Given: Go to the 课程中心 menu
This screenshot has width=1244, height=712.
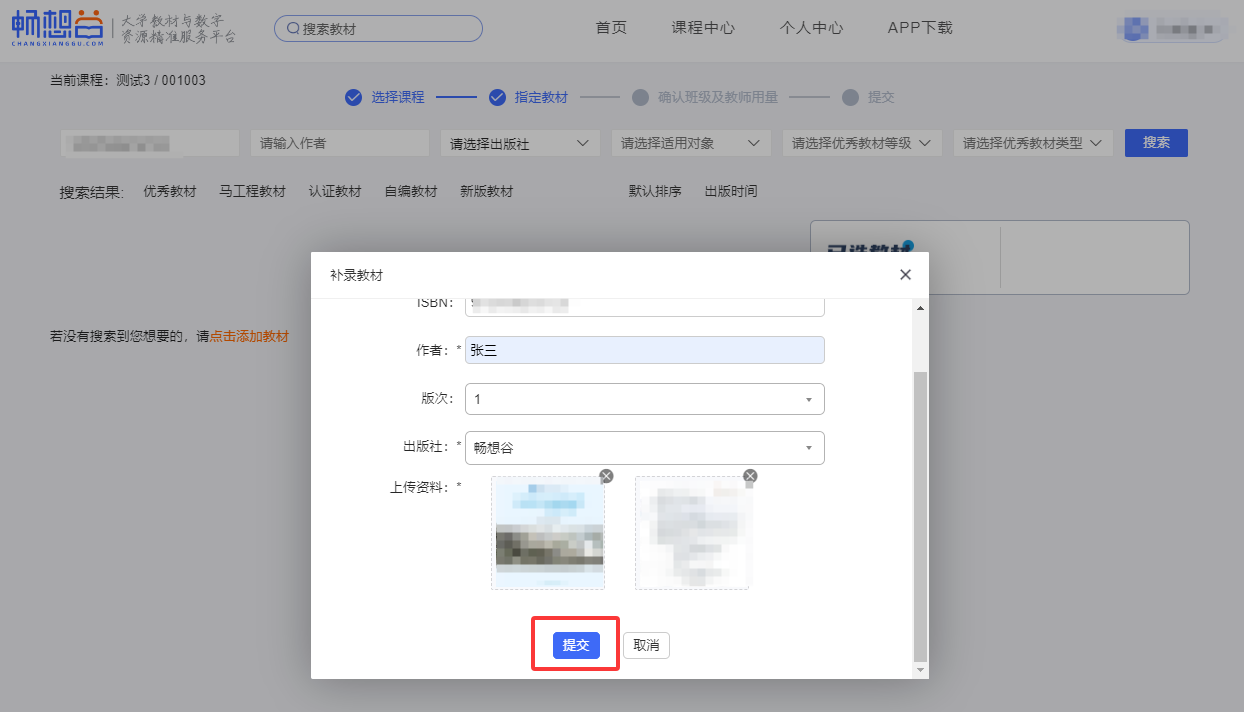Looking at the screenshot, I should click(x=703, y=28).
